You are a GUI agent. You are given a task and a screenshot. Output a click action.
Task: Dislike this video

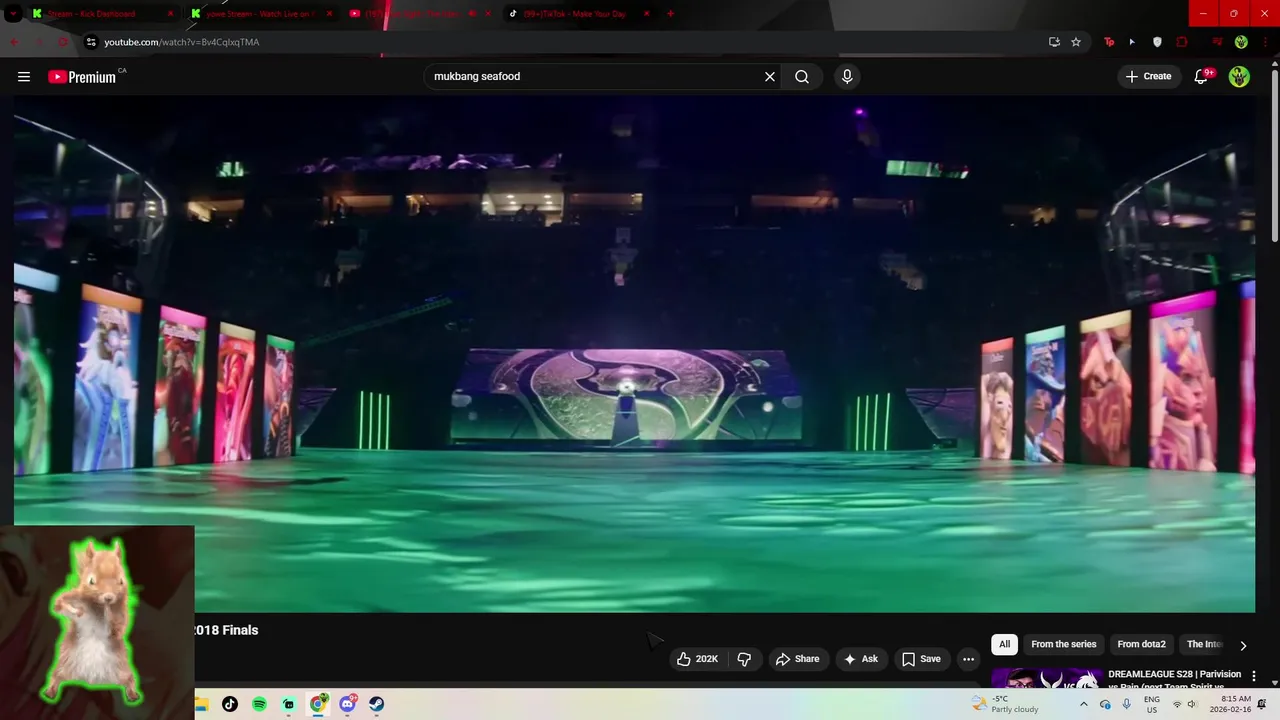(744, 659)
